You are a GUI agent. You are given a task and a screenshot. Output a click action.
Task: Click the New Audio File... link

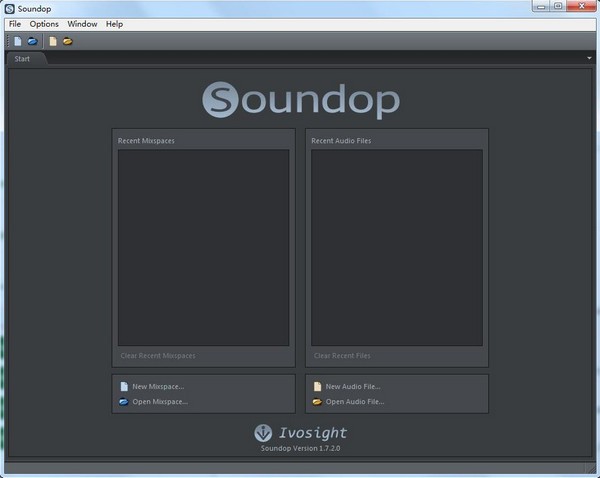click(353, 386)
